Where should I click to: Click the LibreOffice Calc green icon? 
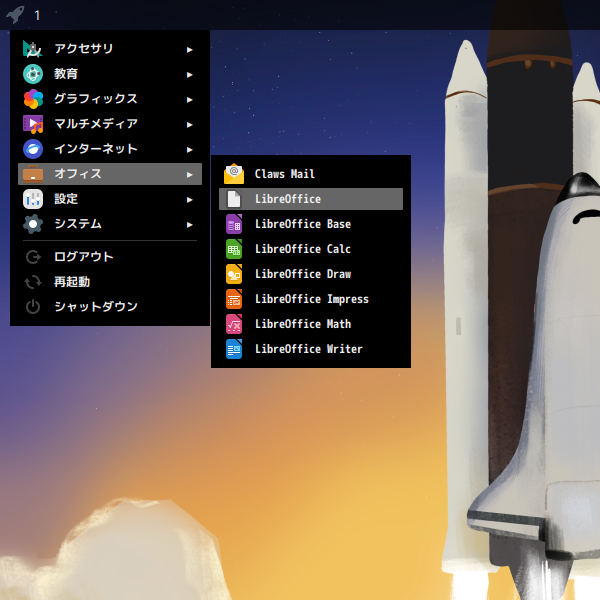(x=234, y=249)
